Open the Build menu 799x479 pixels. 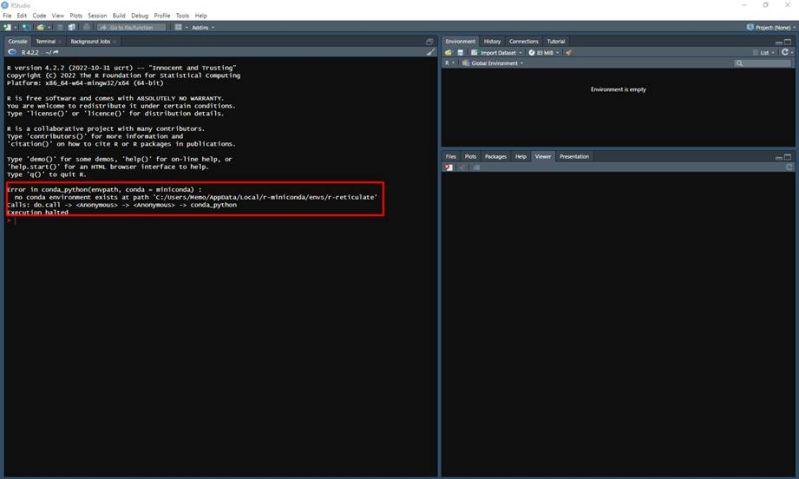coord(119,16)
